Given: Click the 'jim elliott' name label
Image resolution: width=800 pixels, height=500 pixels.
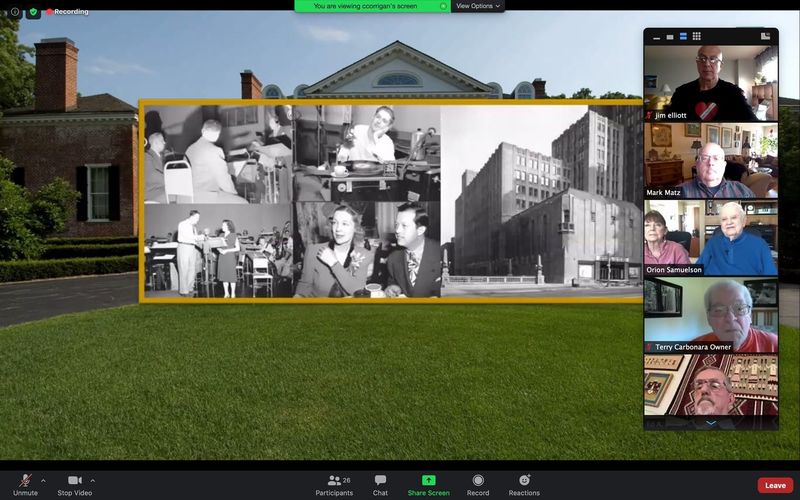Looking at the screenshot, I should tap(670, 116).
